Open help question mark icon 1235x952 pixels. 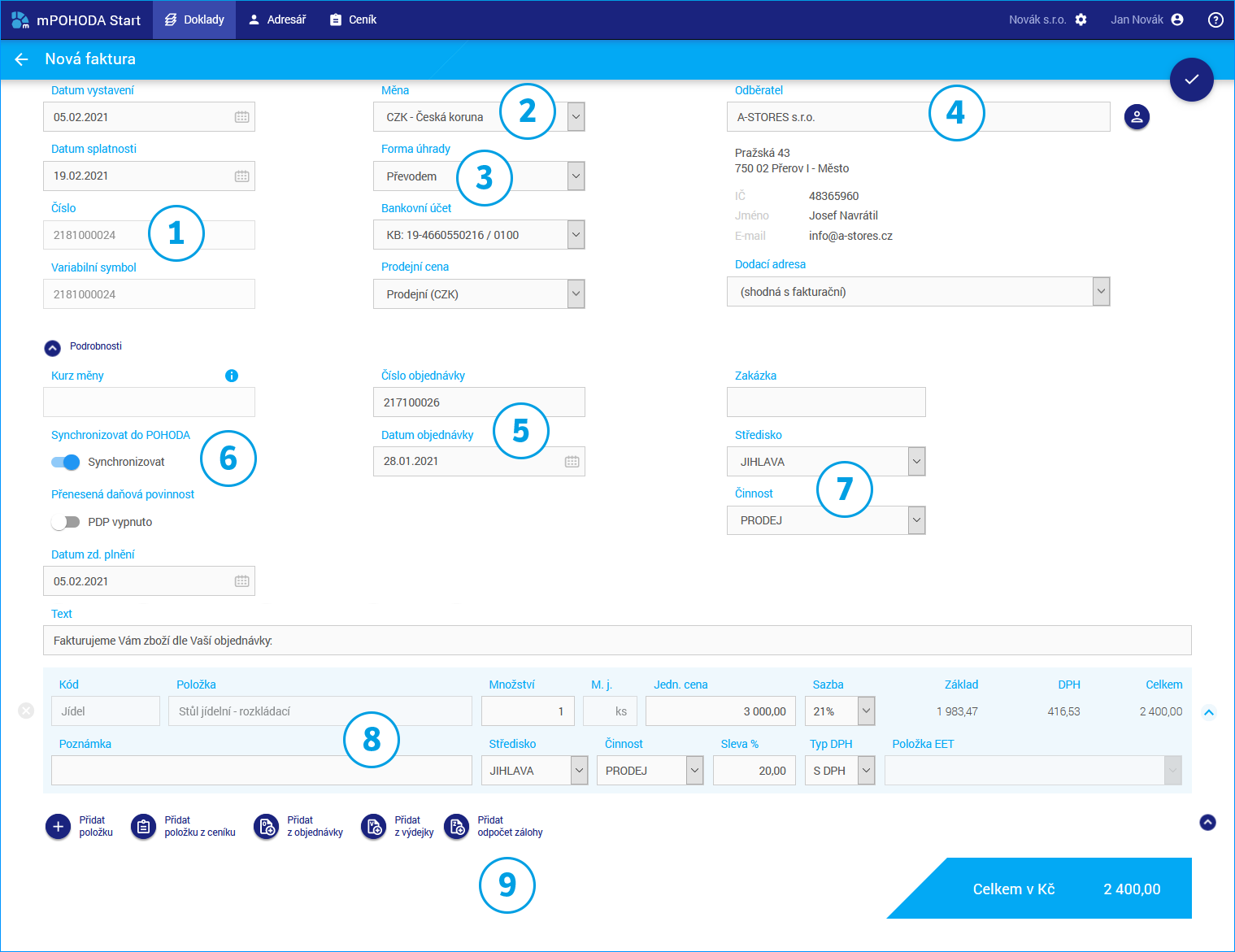click(x=1215, y=20)
